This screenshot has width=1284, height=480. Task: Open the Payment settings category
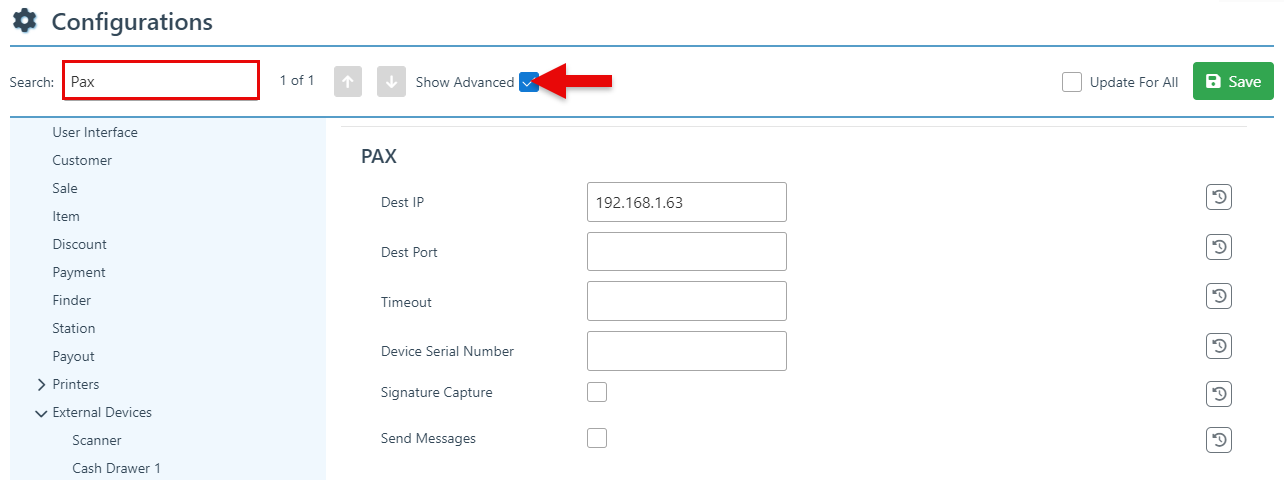pos(79,272)
